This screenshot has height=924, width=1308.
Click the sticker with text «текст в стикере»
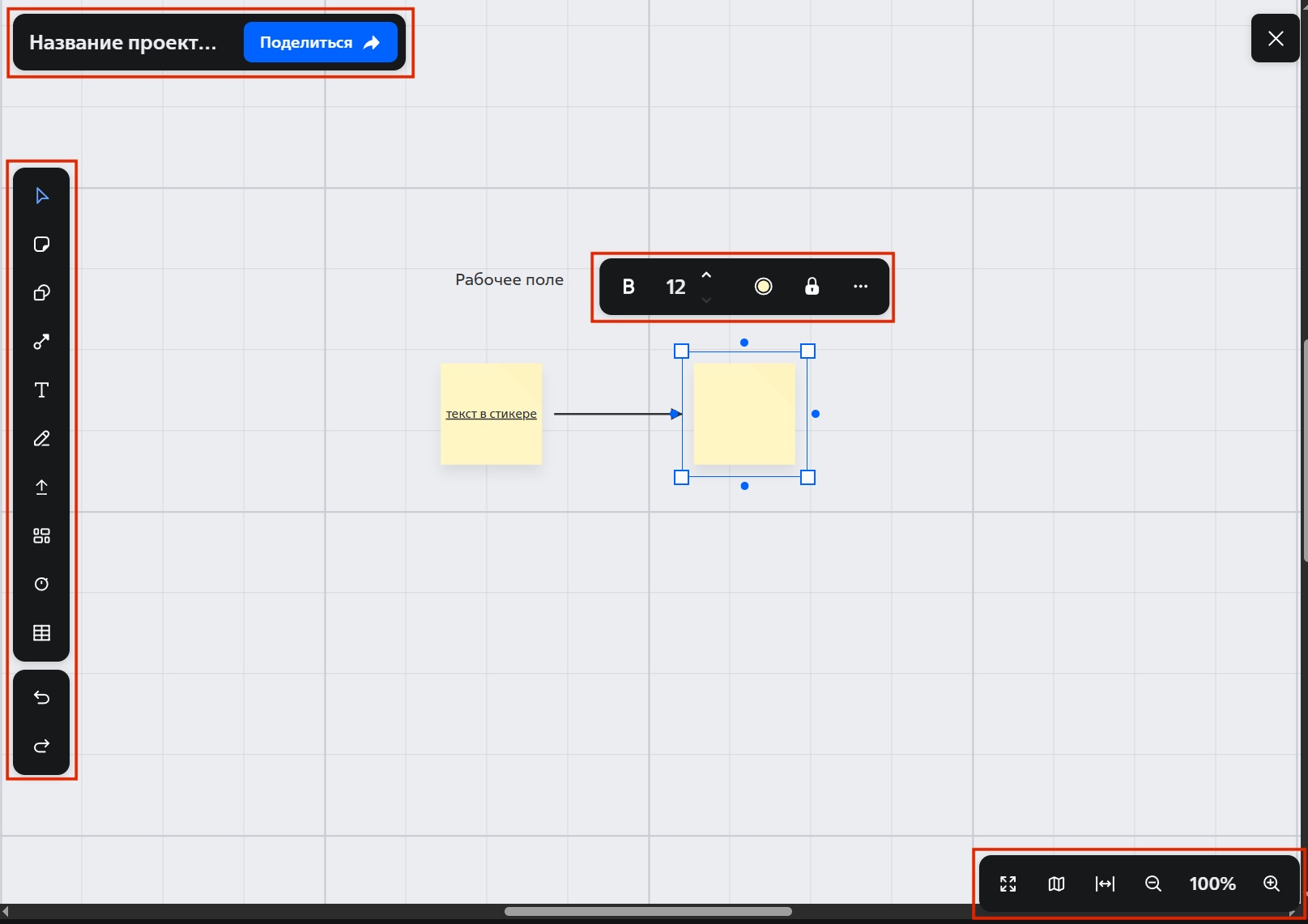point(491,414)
